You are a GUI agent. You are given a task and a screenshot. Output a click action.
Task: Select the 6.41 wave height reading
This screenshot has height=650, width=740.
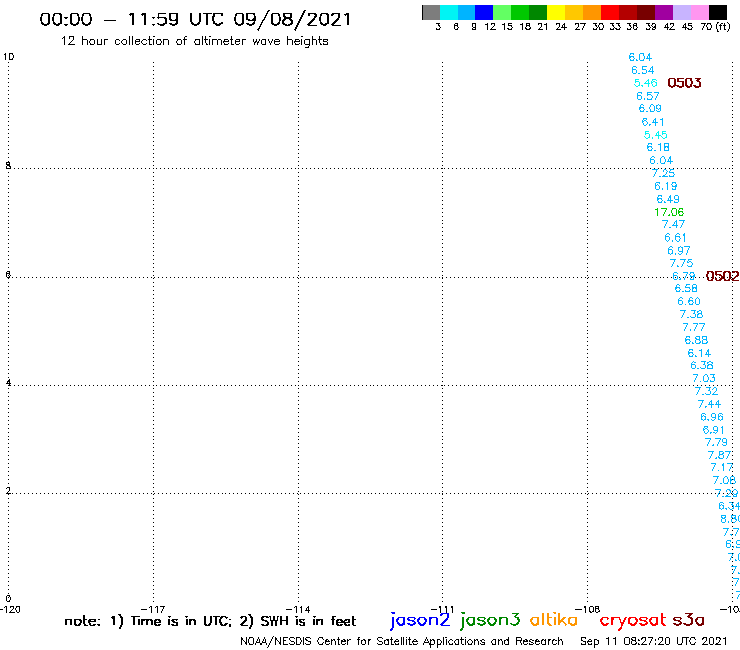click(653, 122)
